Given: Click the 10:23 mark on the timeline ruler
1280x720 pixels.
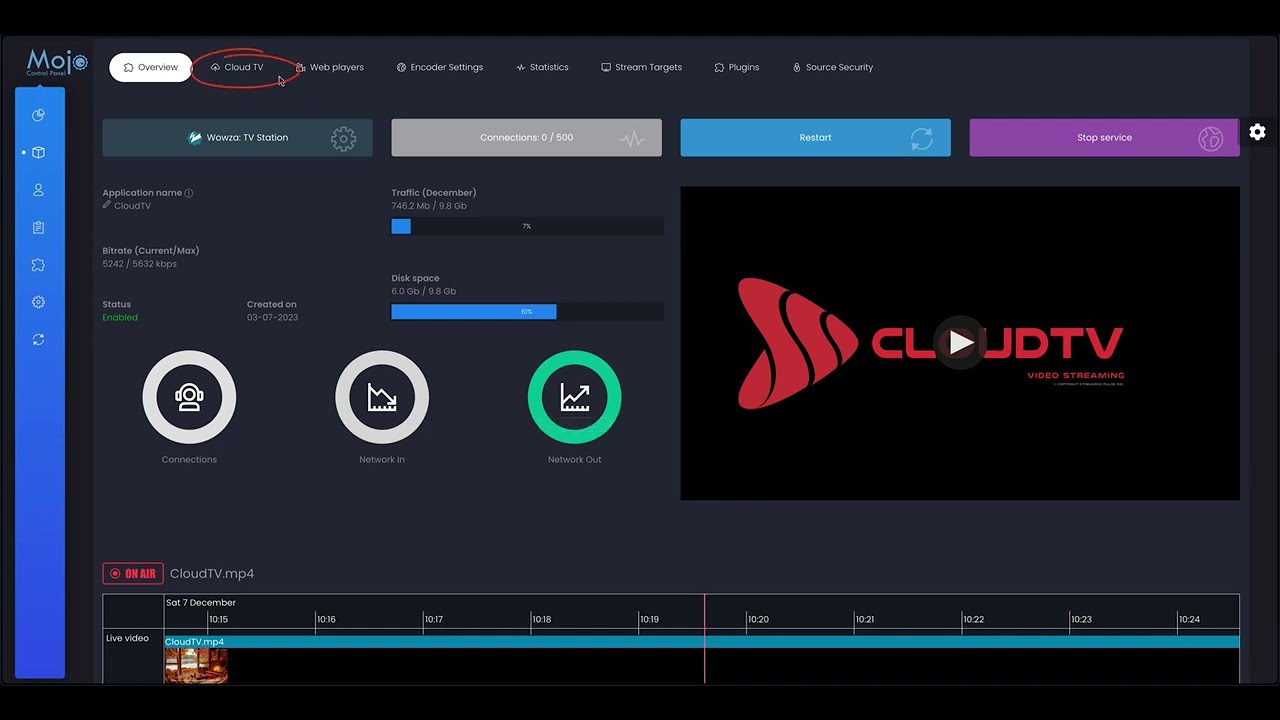Looking at the screenshot, I should click(1081, 619).
